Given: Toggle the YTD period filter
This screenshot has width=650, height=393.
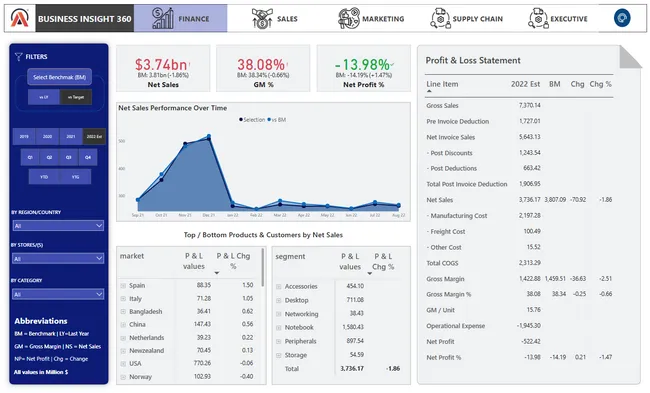Looking at the screenshot, I should 44,177.
